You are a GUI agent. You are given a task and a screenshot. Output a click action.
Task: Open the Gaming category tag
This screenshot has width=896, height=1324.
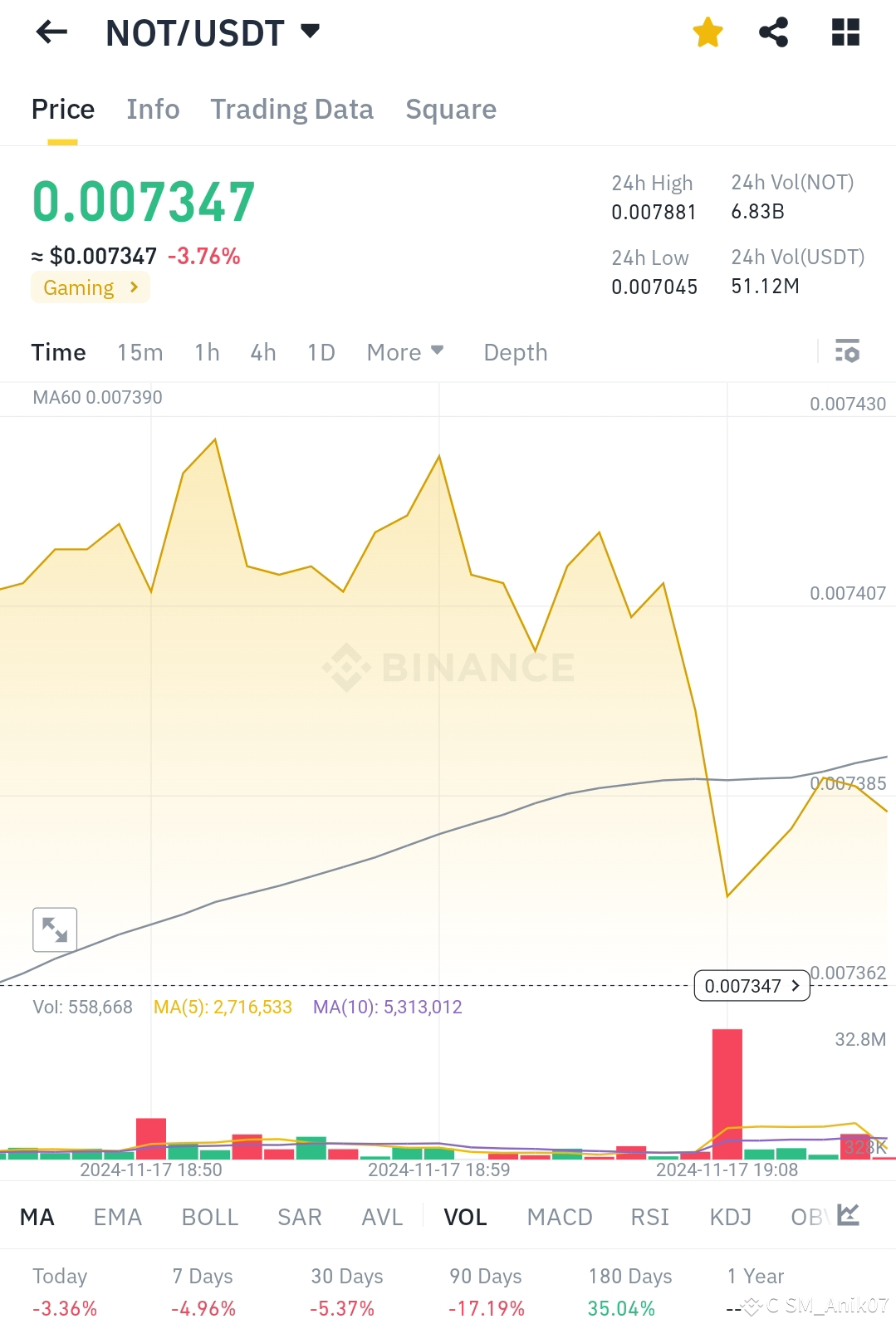[91, 287]
